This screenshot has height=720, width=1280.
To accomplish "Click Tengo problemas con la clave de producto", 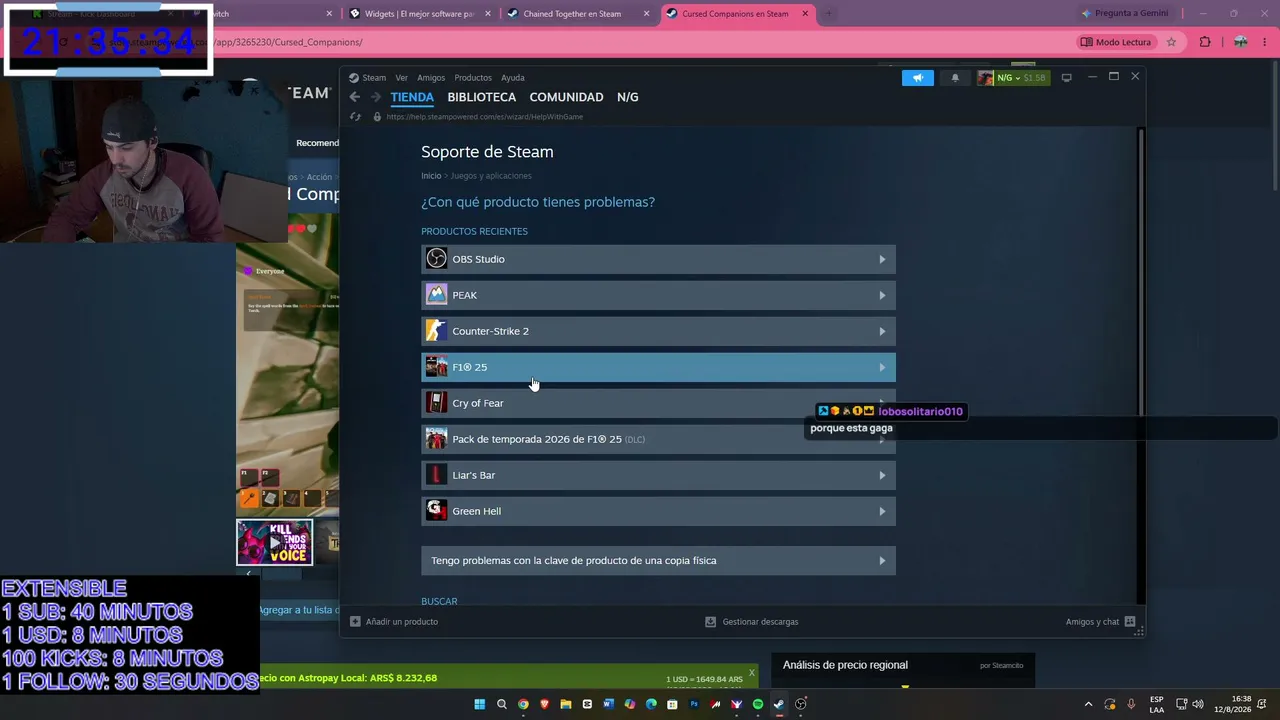I will (x=658, y=561).
